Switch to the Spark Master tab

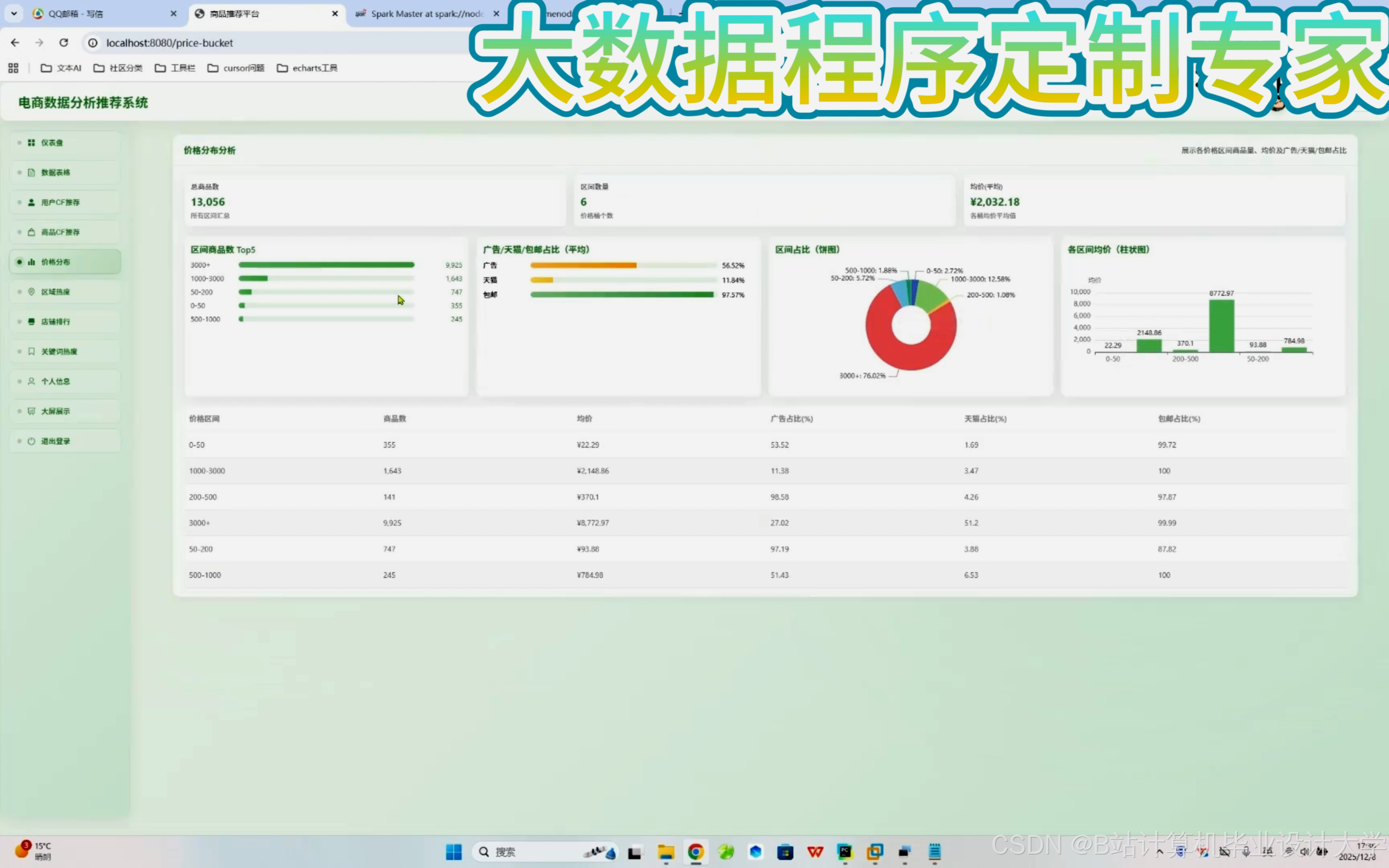425,13
